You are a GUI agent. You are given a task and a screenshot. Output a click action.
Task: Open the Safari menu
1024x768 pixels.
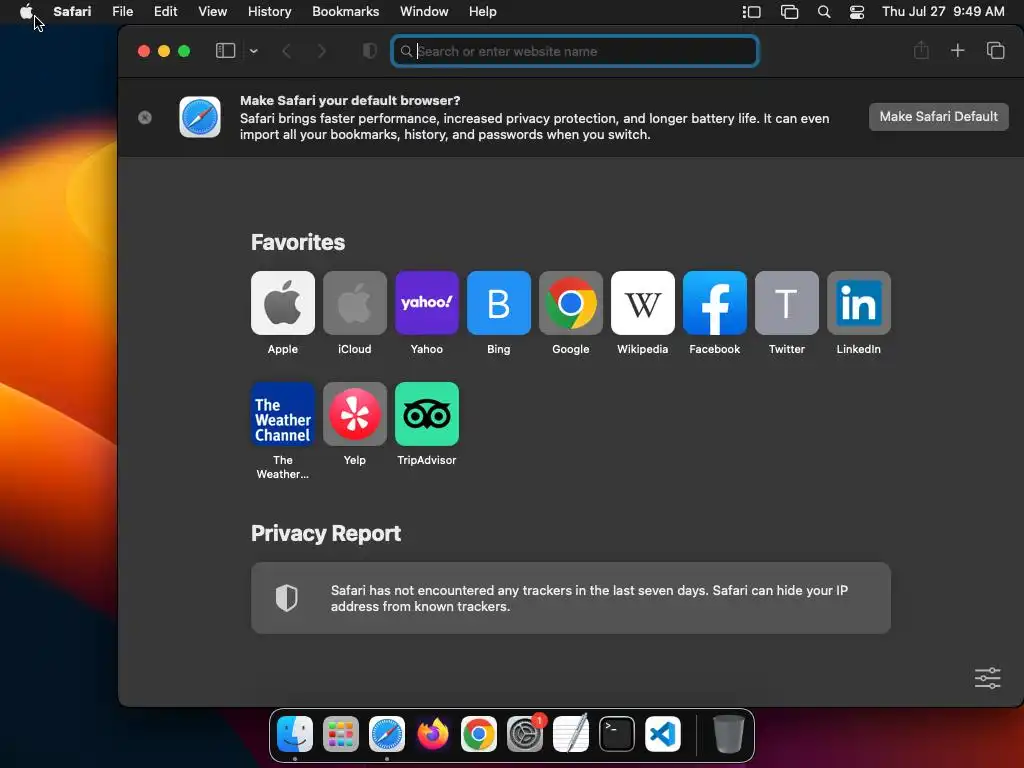72,12
